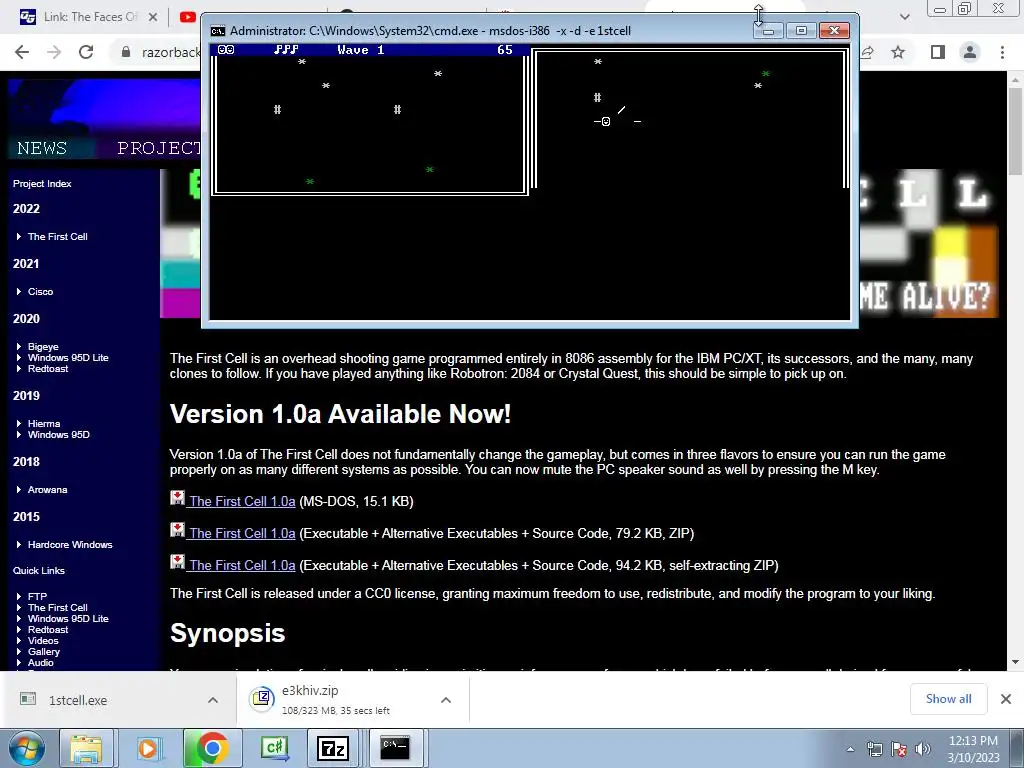Screen dimensions: 1024x768
Task: Open Cisco project under 2021
Action: coord(40,291)
